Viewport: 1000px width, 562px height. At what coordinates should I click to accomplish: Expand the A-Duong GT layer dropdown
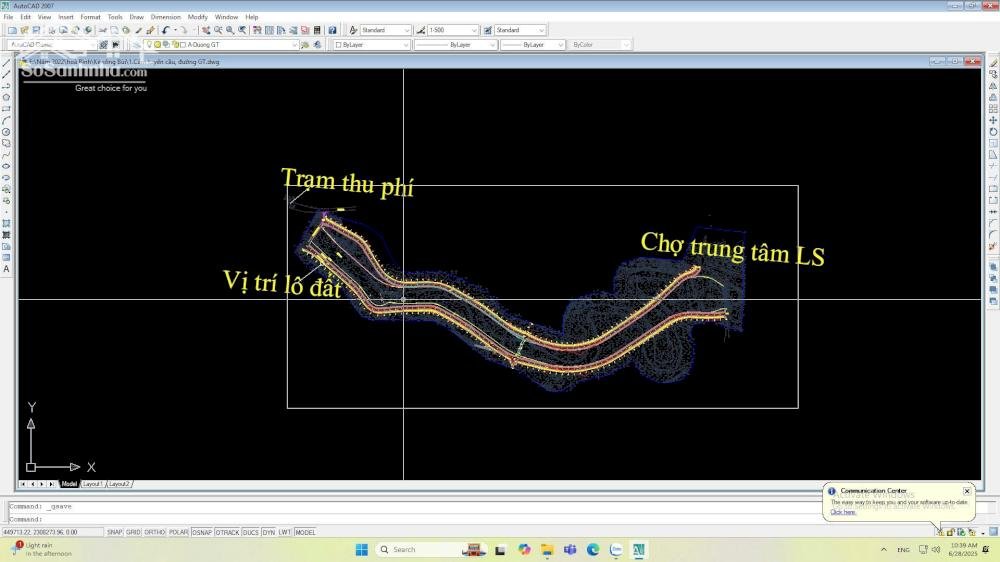coord(293,45)
